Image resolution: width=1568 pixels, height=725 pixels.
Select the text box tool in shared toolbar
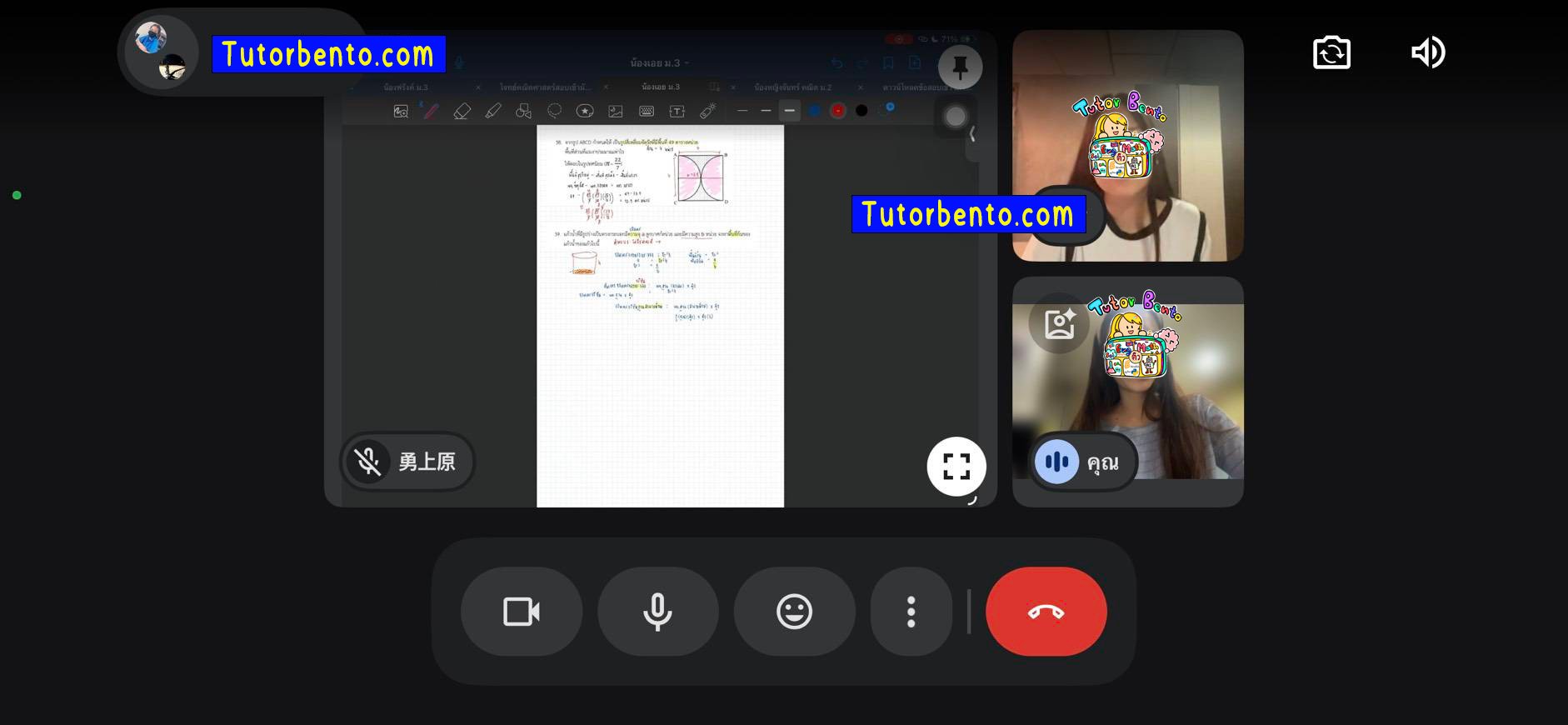(677, 111)
